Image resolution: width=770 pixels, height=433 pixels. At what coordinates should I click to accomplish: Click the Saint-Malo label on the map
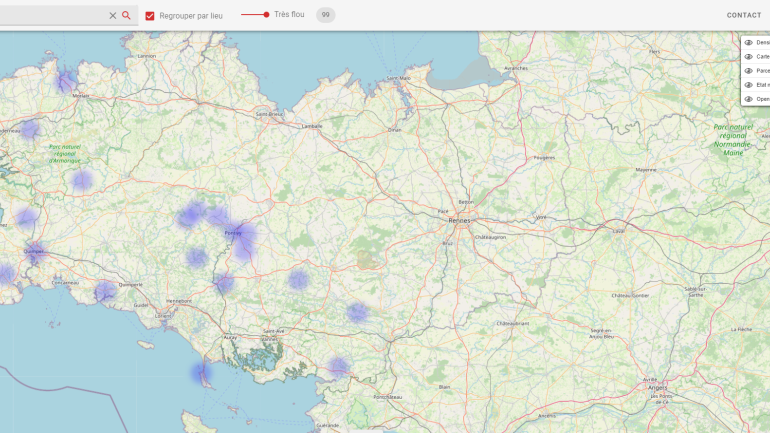point(398,78)
